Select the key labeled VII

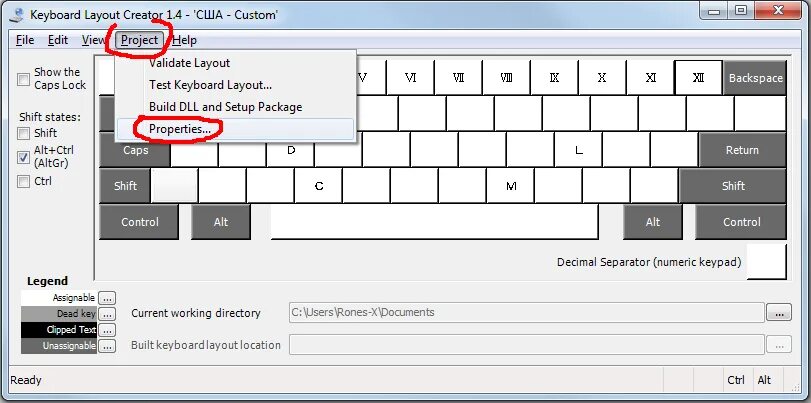[x=458, y=78]
